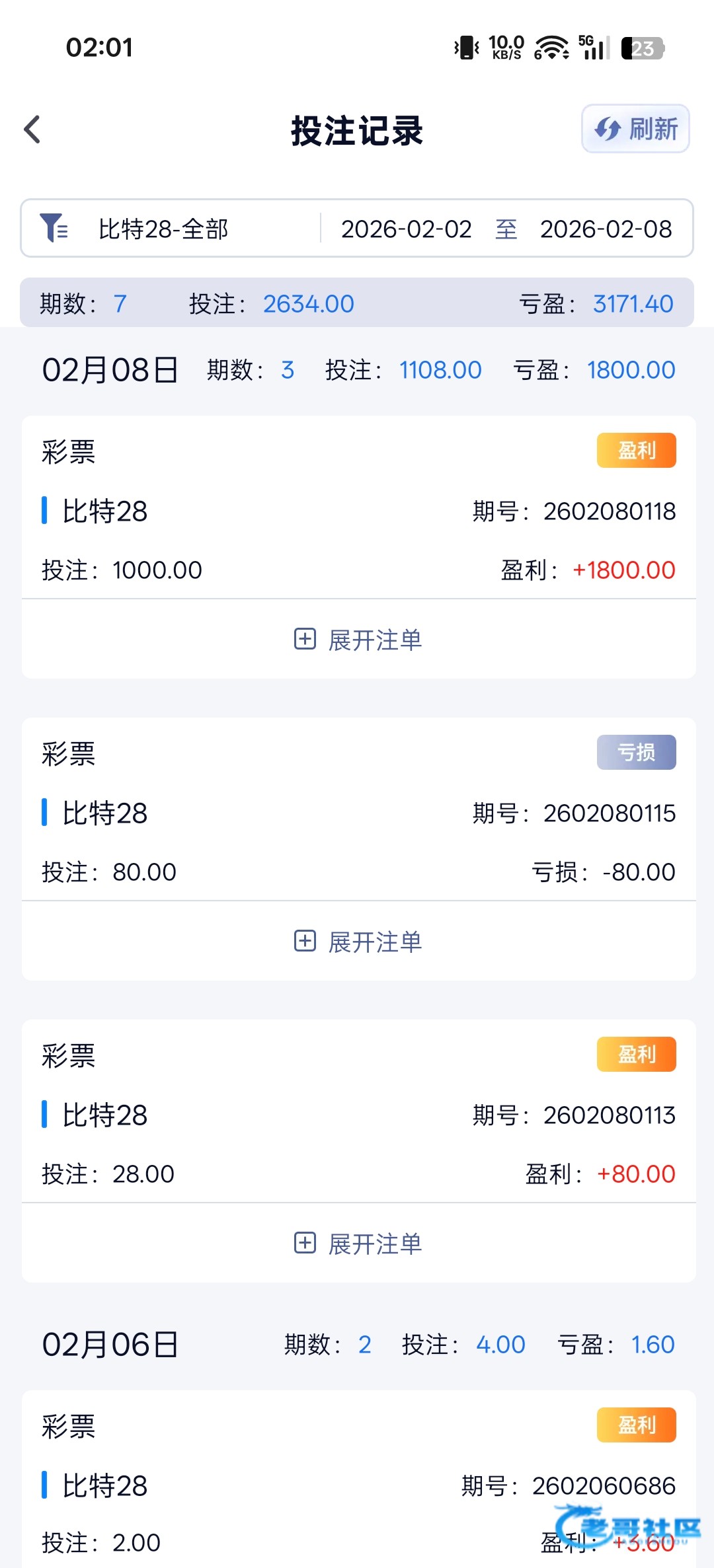This screenshot has height=1568, width=714.
Task: Tap the Wi-Fi status icon
Action: (x=551, y=48)
